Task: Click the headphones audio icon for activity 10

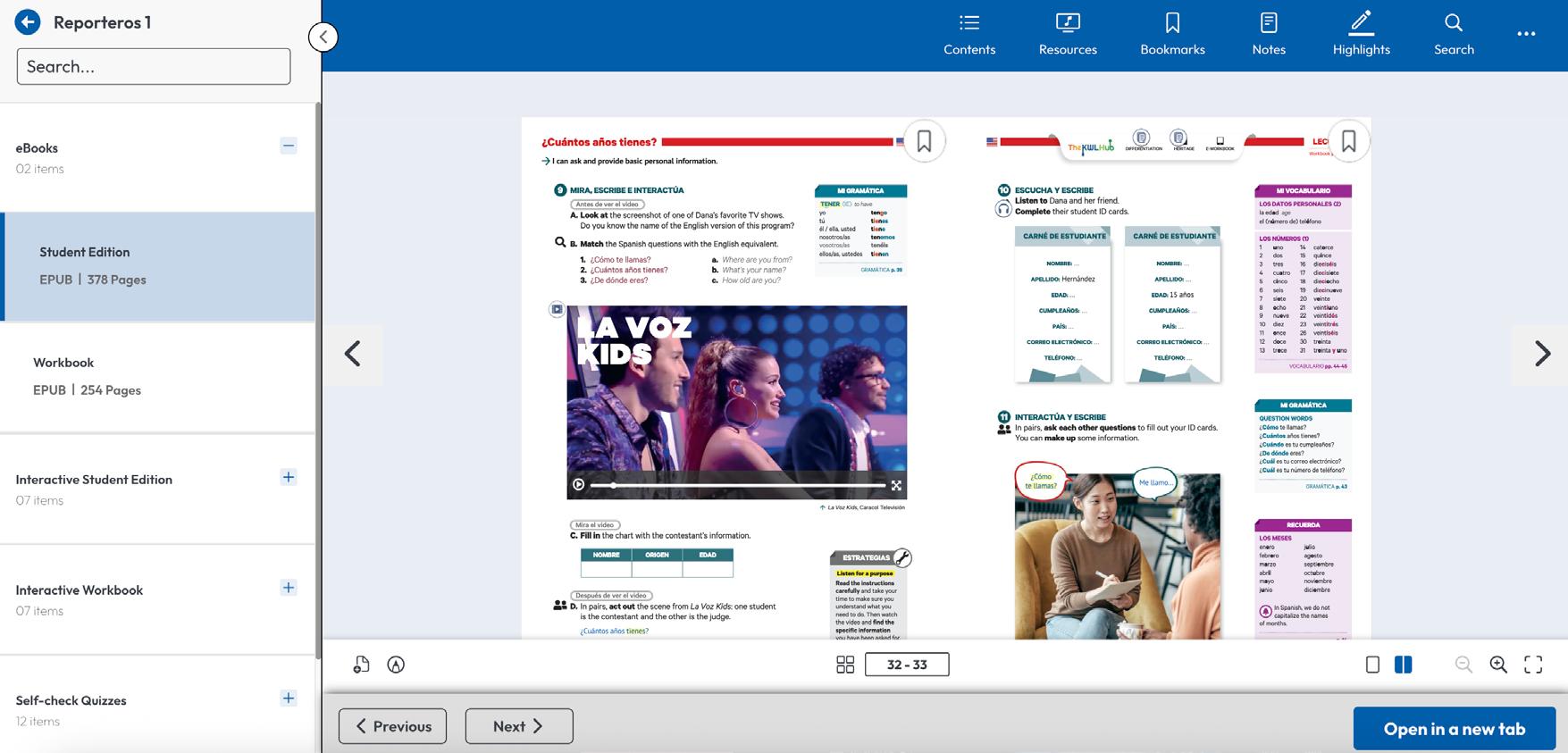Action: click(1003, 210)
